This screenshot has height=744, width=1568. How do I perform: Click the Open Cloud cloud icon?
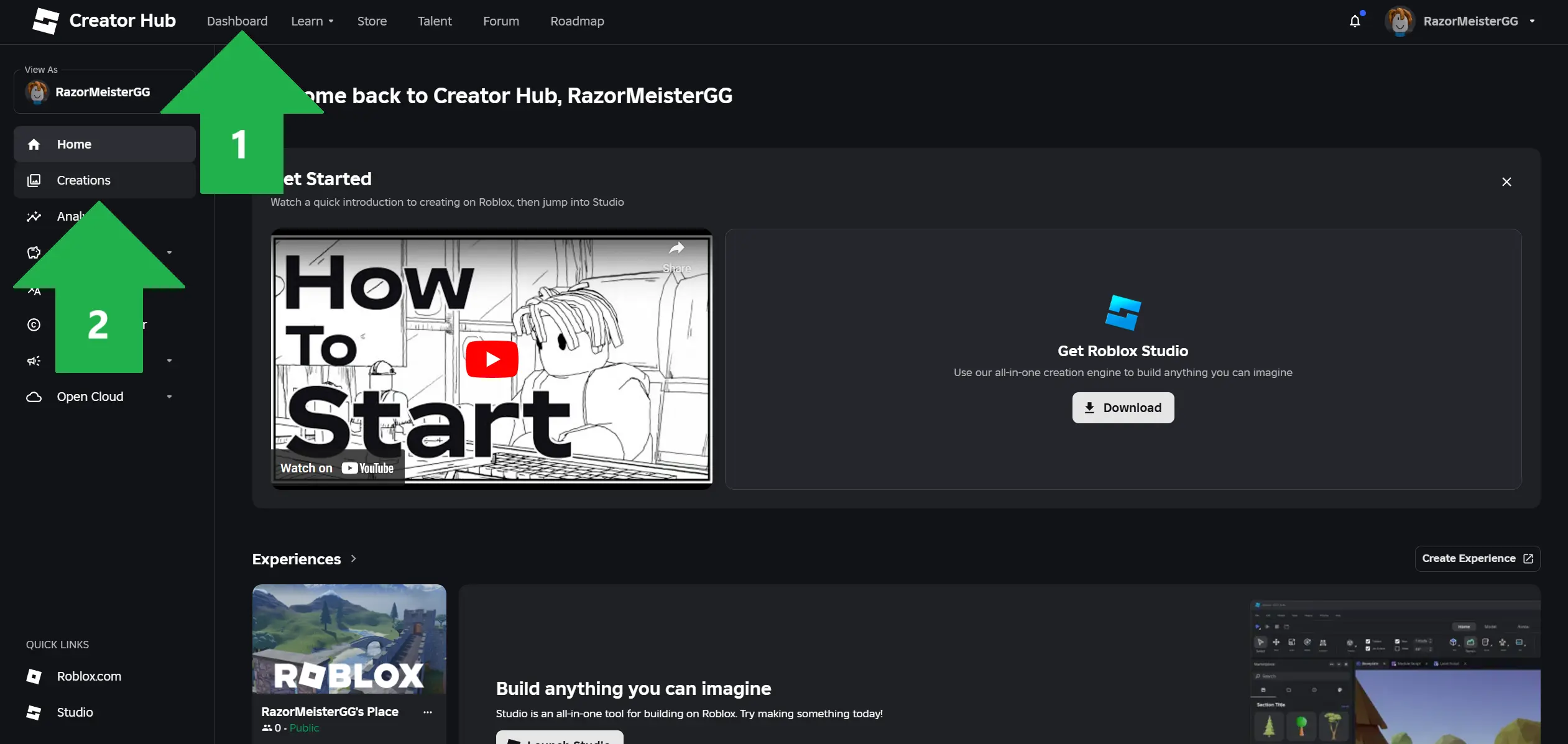pos(34,397)
